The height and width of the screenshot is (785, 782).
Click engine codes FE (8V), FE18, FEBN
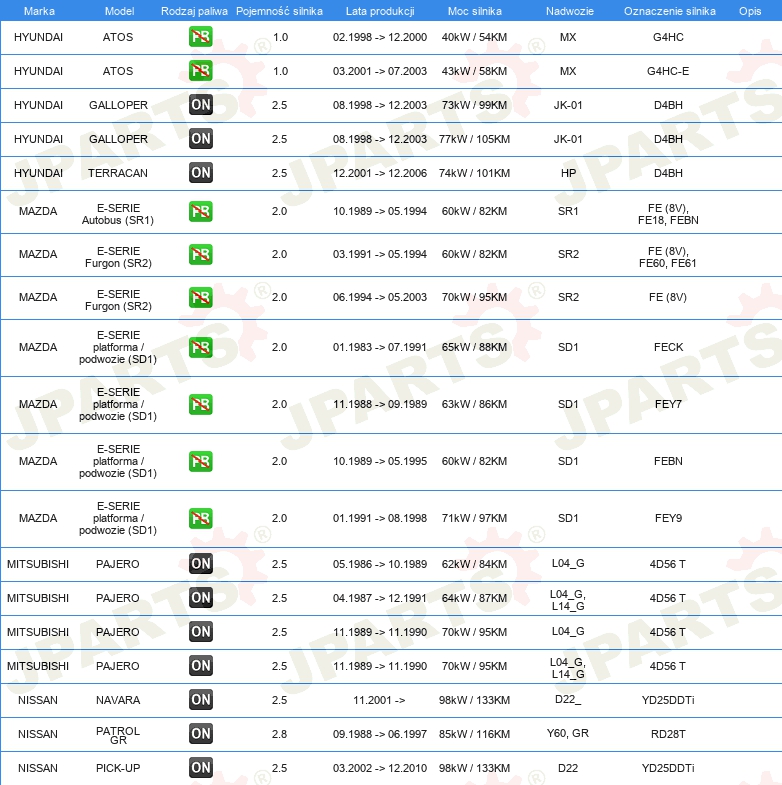668,214
